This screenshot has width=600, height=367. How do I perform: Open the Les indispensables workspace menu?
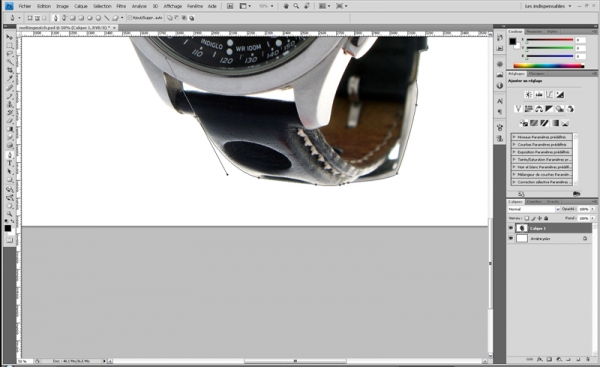(x=548, y=6)
